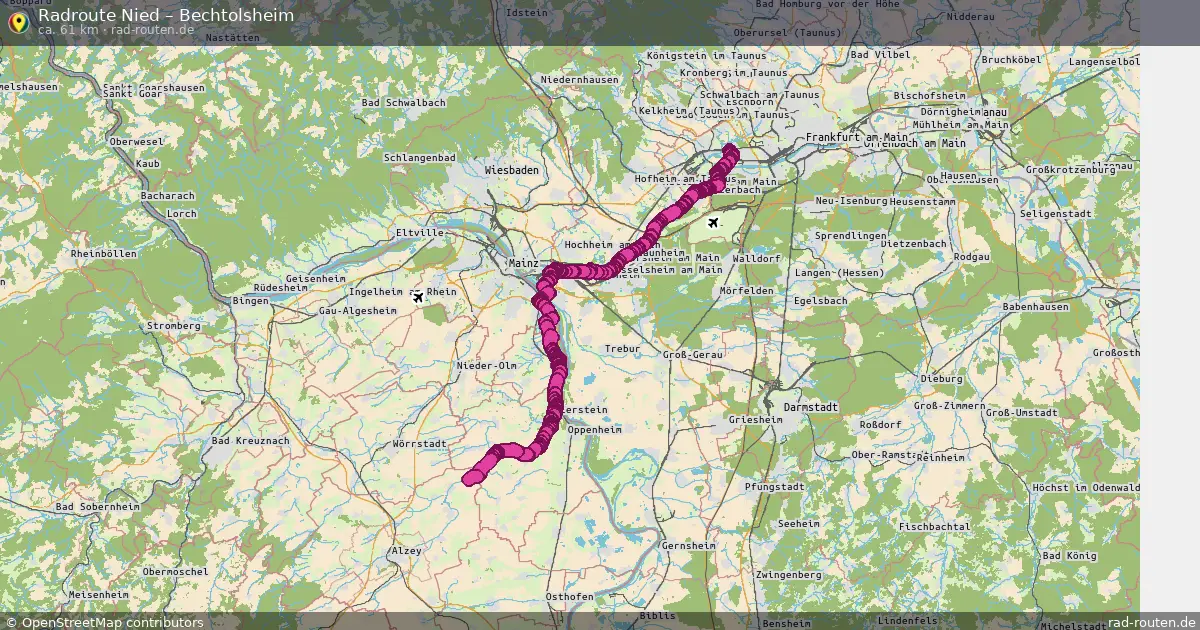Image resolution: width=1200 pixels, height=630 pixels.
Task: Click the Bacharach town label
Action: coord(168,195)
